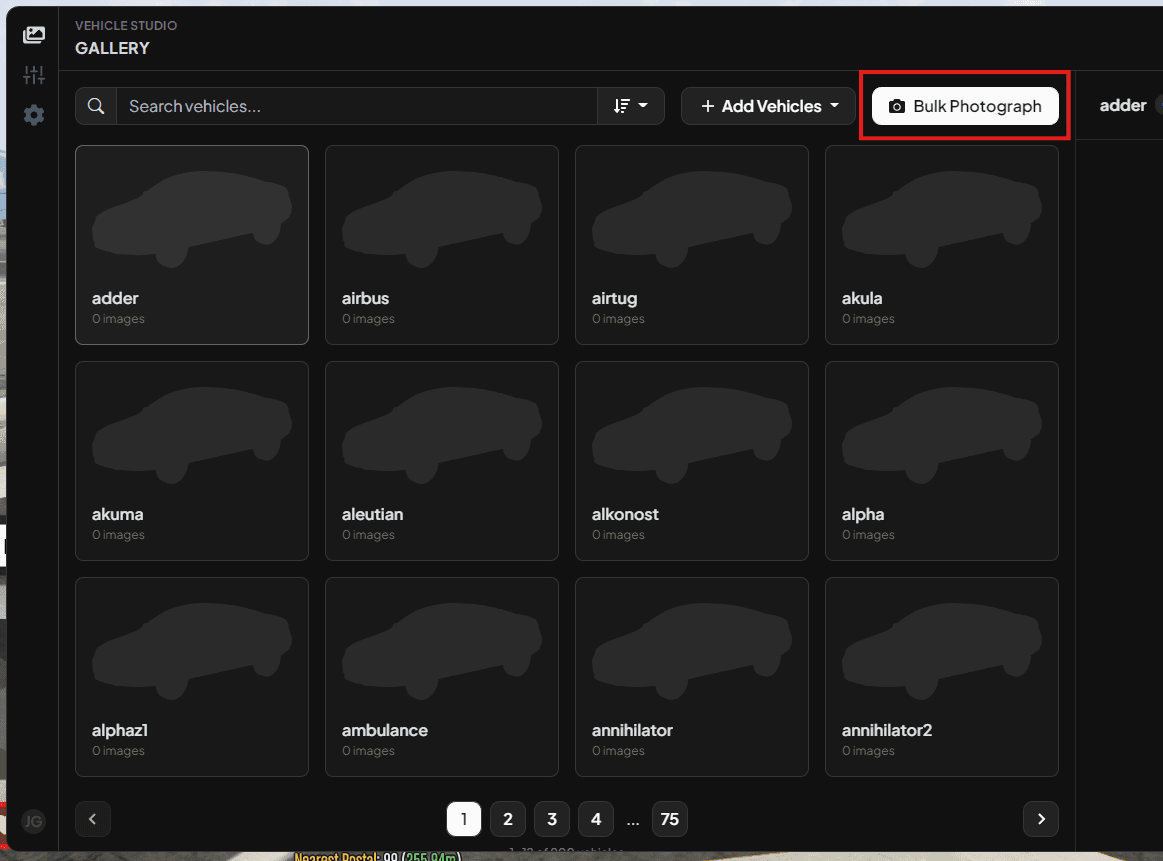This screenshot has width=1163, height=861.
Task: Click the magnifier search icon
Action: coord(96,106)
